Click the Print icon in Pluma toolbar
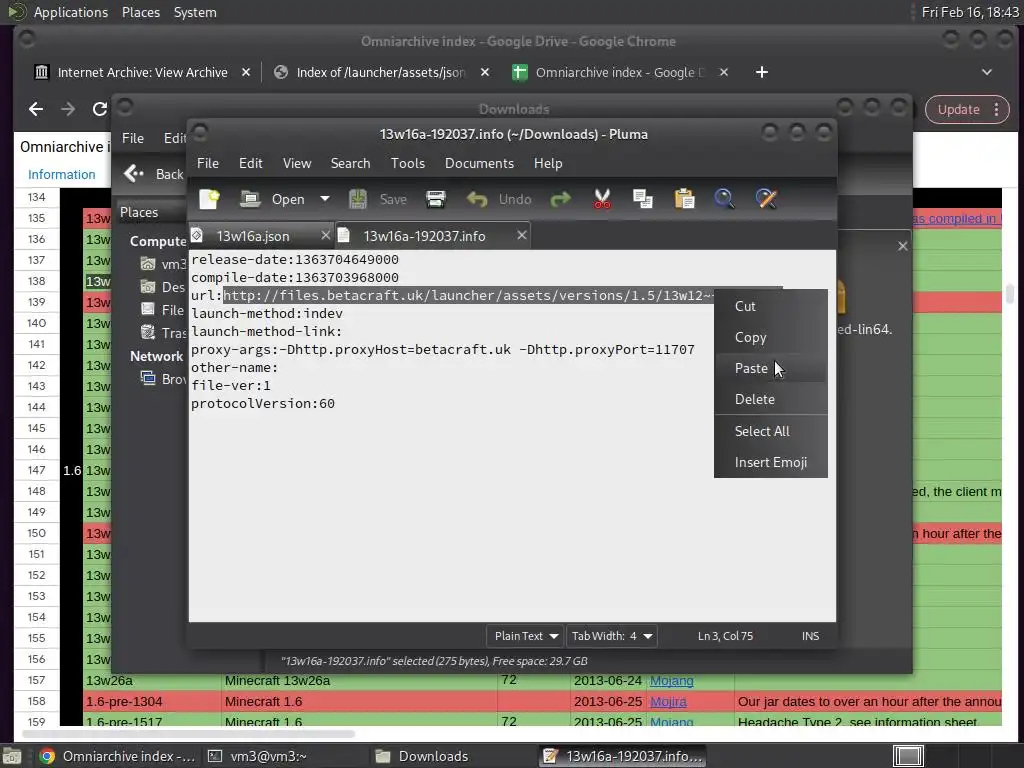 pyautogui.click(x=436, y=199)
